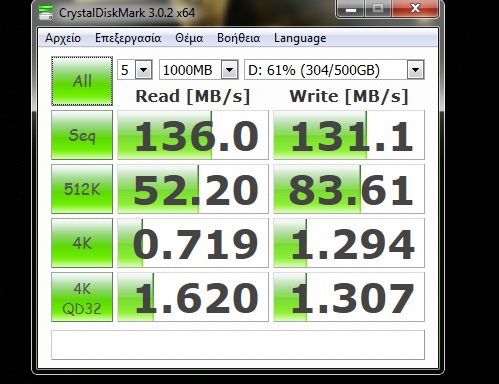This screenshot has height=384, width=499.
Task: Select the Seq write result 131.1
Action: 349,135
